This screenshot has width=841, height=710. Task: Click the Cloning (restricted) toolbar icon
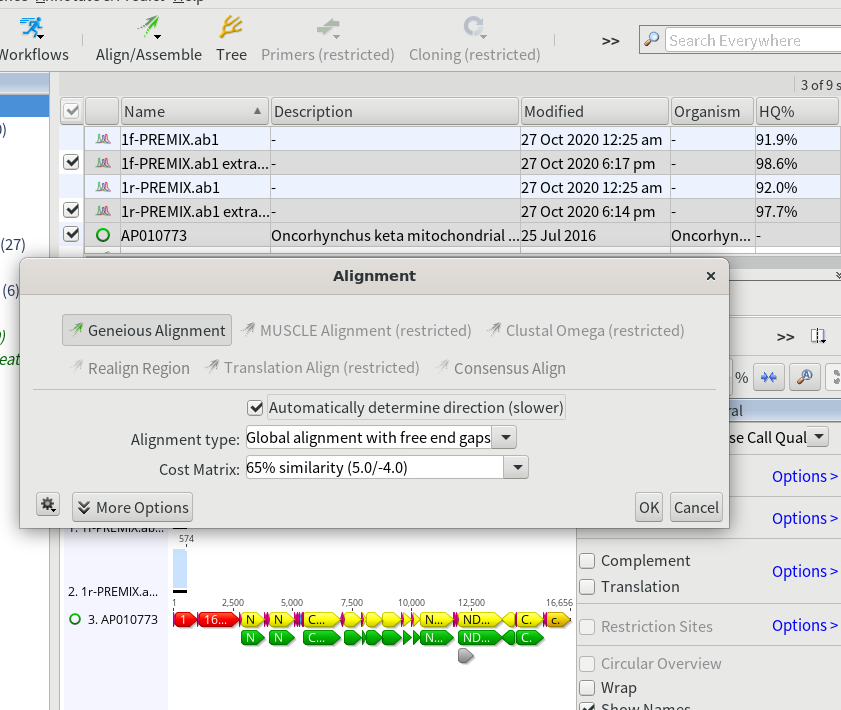click(x=475, y=27)
